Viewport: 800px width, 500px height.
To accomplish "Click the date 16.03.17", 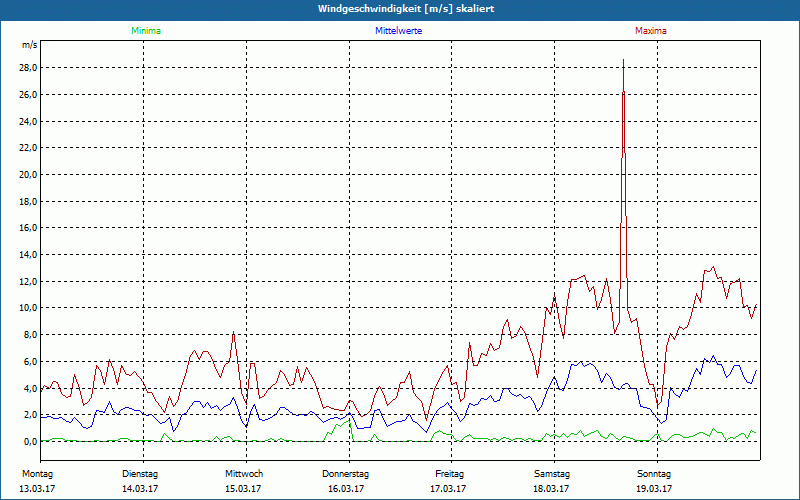I will [x=346, y=489].
